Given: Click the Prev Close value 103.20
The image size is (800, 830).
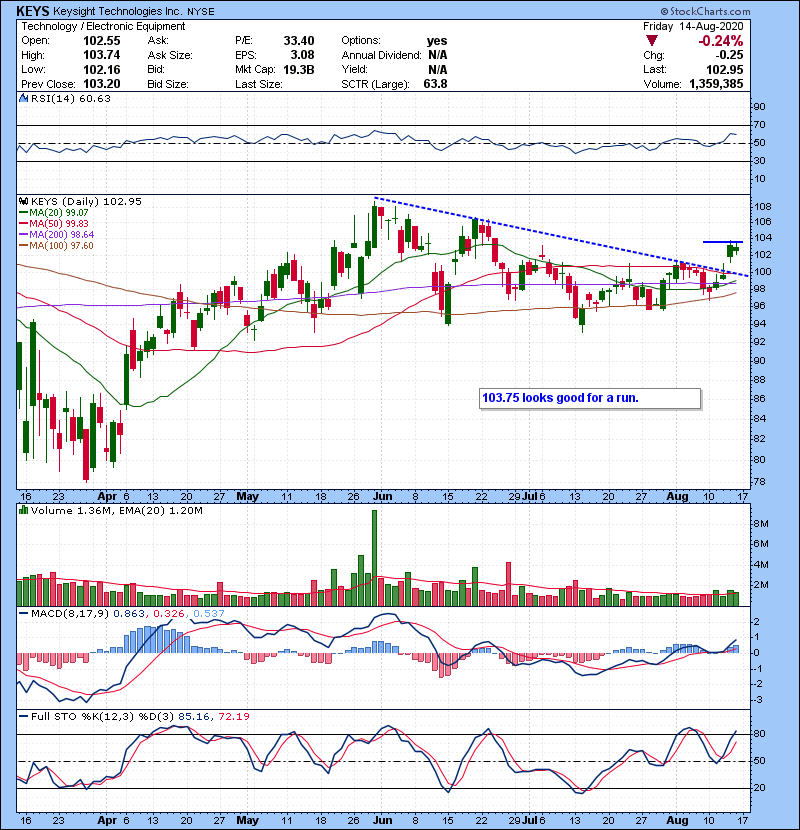Looking at the screenshot, I should [x=102, y=84].
